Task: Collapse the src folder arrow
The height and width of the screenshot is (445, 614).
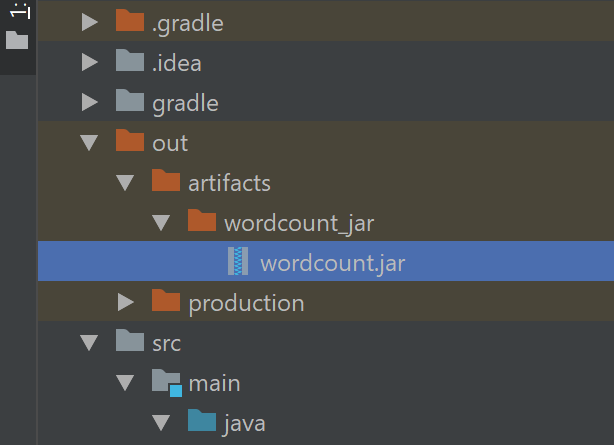Action: tap(89, 343)
